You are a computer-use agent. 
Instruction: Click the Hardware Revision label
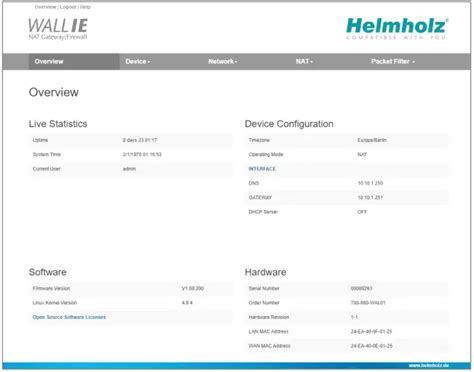(x=269, y=317)
